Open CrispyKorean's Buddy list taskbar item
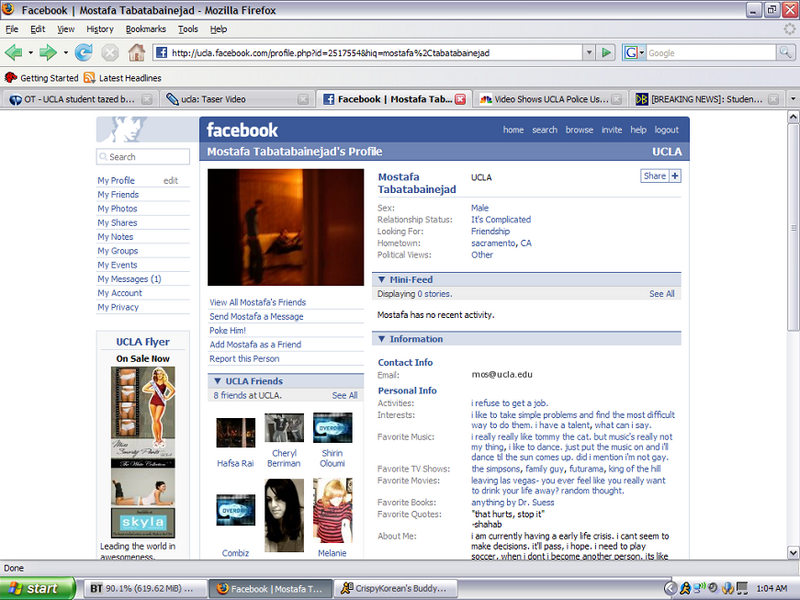The image size is (800, 600). [x=396, y=588]
